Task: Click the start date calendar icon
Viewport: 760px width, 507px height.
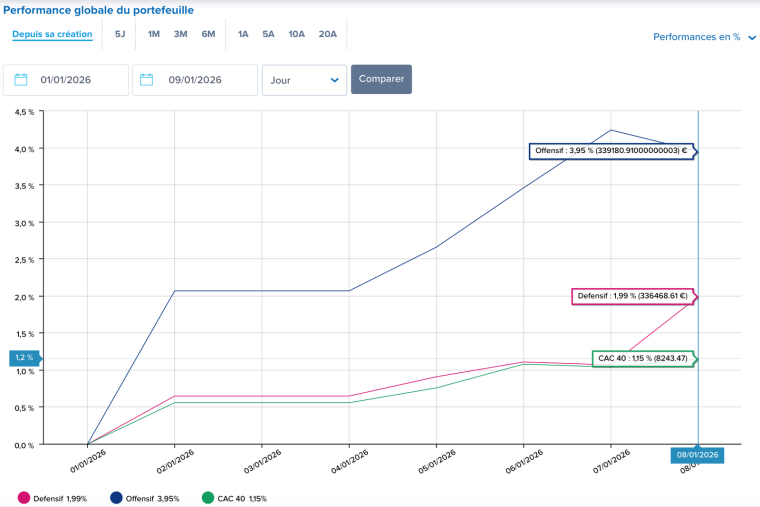Action: pos(21,80)
